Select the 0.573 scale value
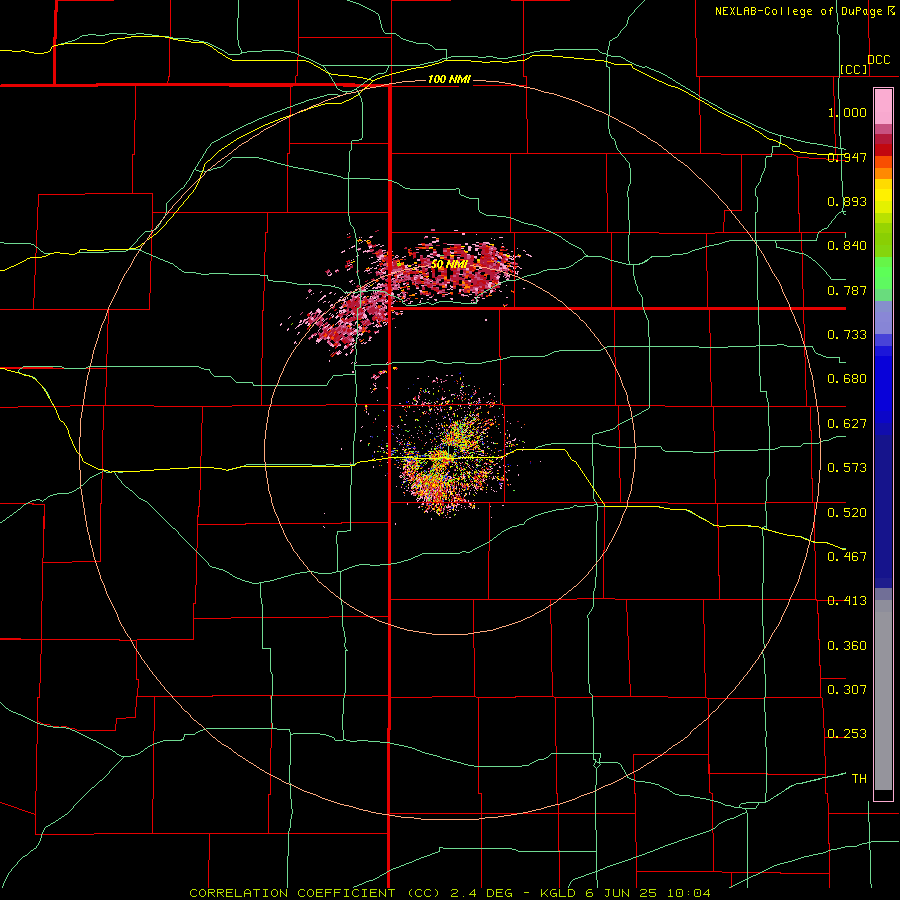The width and height of the screenshot is (900, 900). [x=847, y=468]
